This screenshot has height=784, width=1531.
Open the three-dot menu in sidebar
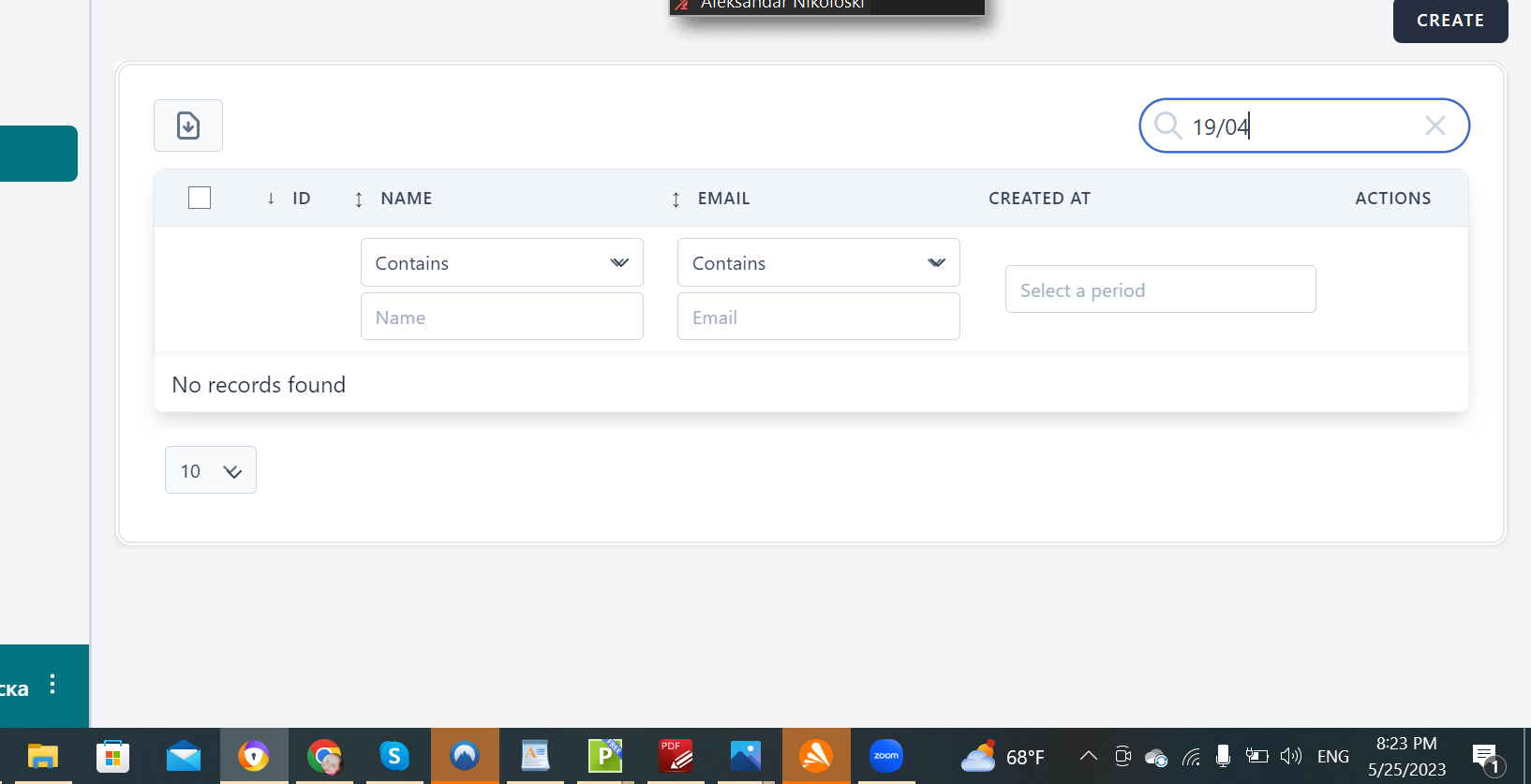tap(52, 685)
